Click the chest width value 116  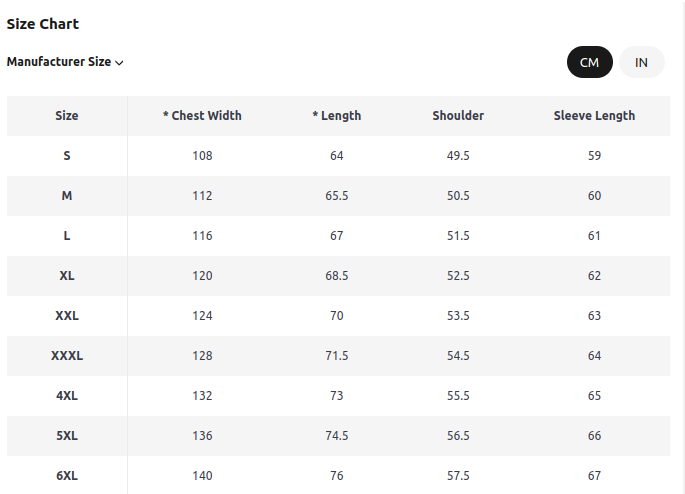coord(202,236)
